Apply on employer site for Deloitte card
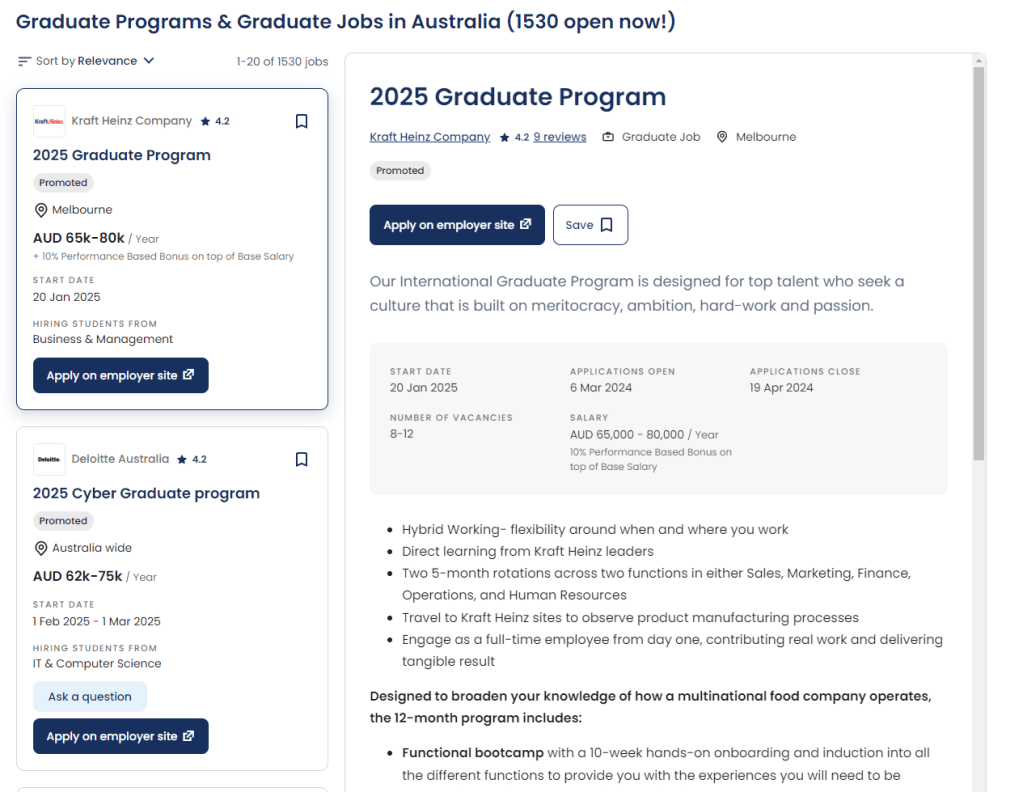The image size is (1023, 792). point(120,736)
